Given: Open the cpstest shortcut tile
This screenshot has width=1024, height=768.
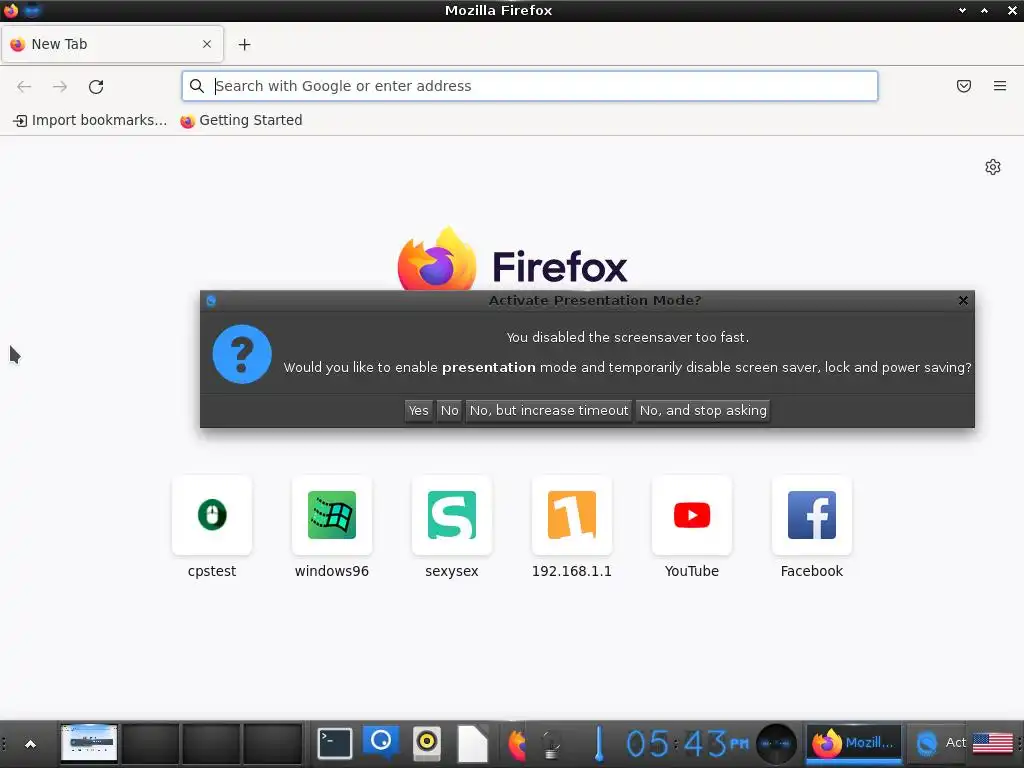Looking at the screenshot, I should tap(212, 528).
